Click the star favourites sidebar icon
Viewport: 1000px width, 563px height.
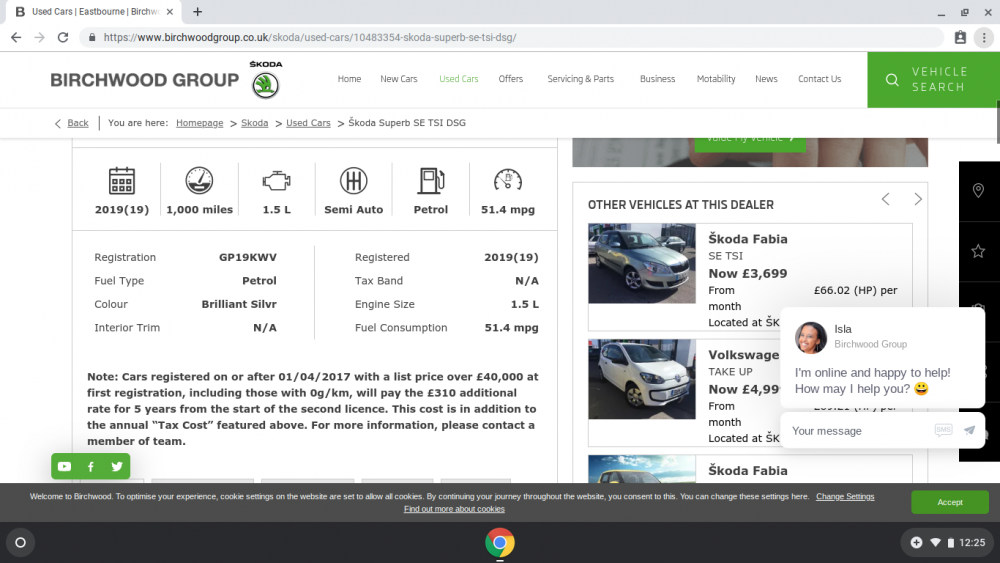[x=978, y=251]
